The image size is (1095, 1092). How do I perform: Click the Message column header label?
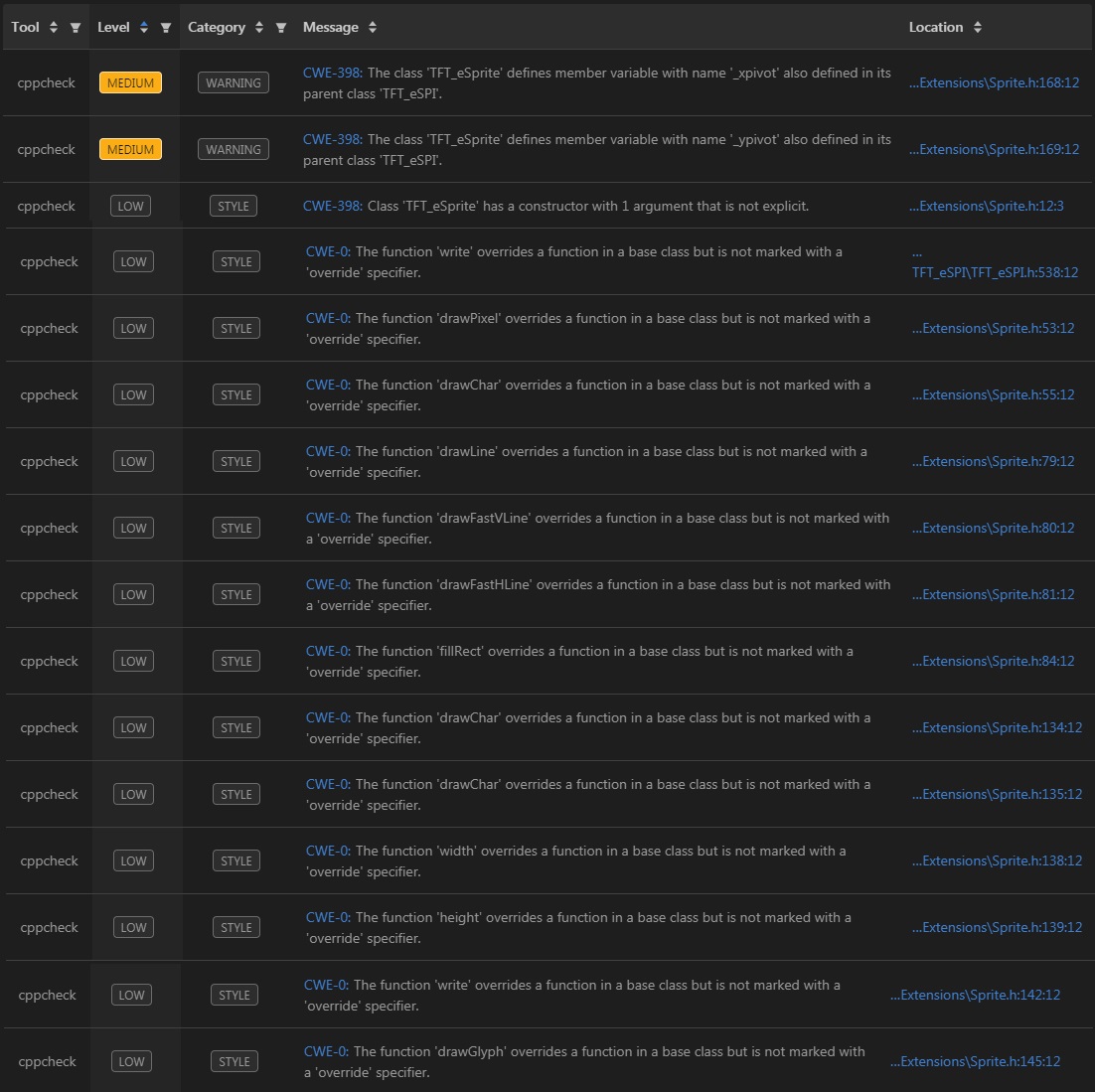click(330, 27)
